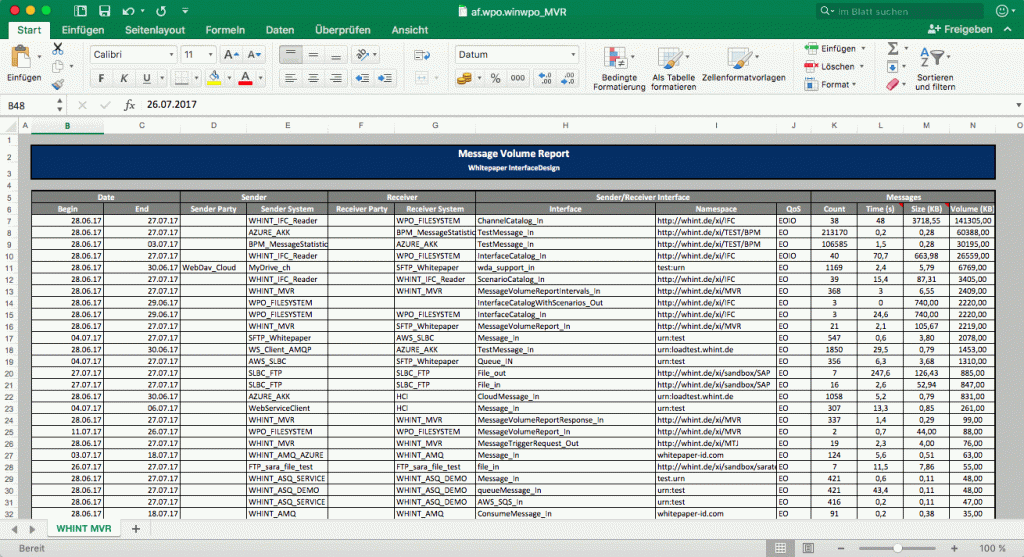1024x557 pixels.
Task: Switch to Überprüfen ribbon tab
Action: 342,30
